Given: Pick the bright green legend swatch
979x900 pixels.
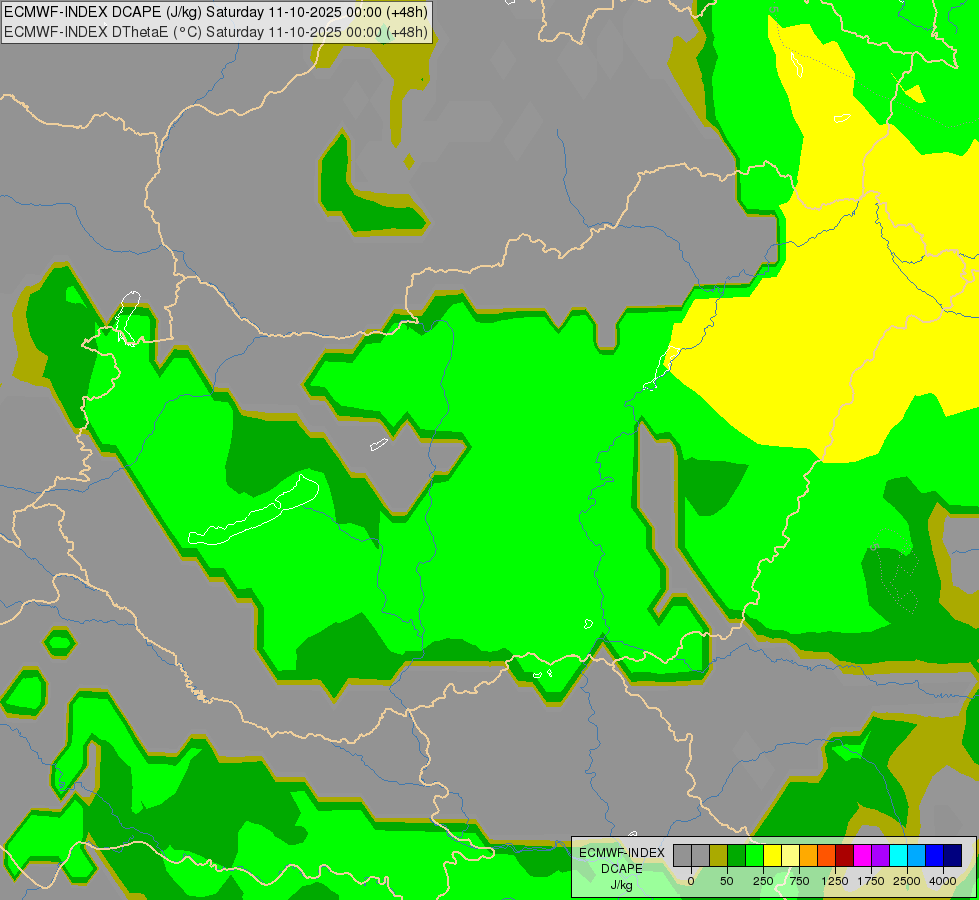Looking at the screenshot, I should (754, 855).
